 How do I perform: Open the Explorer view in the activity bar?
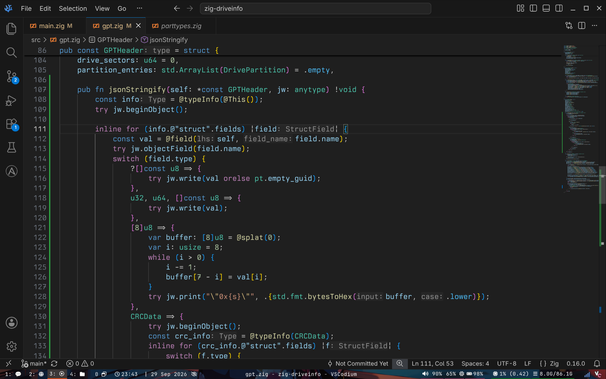click(x=11, y=29)
